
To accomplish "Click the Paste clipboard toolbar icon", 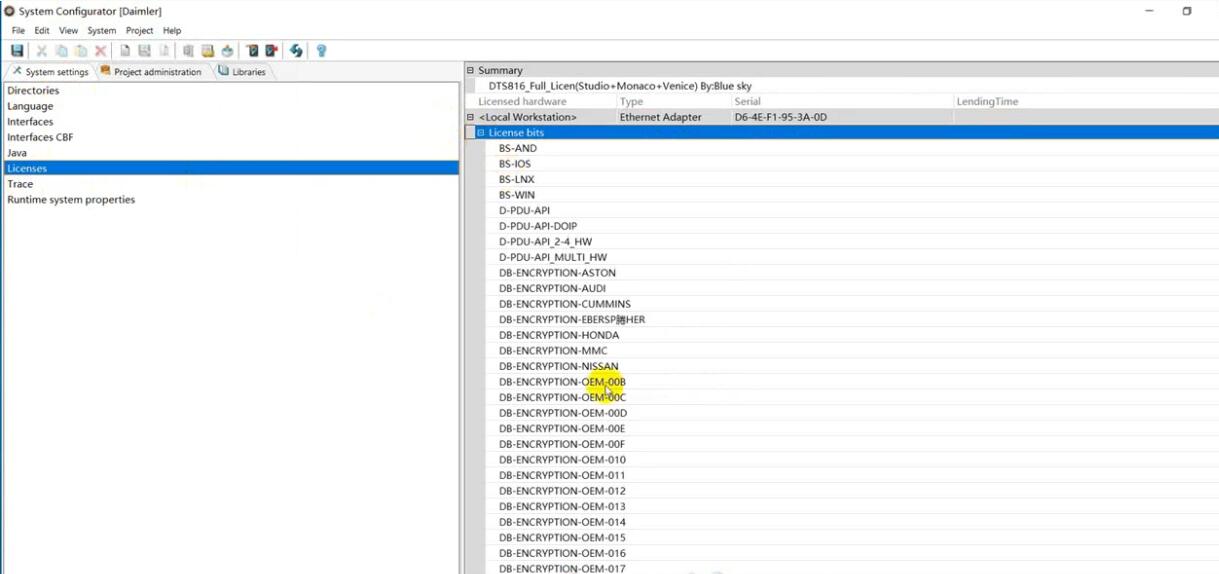I will tap(81, 51).
